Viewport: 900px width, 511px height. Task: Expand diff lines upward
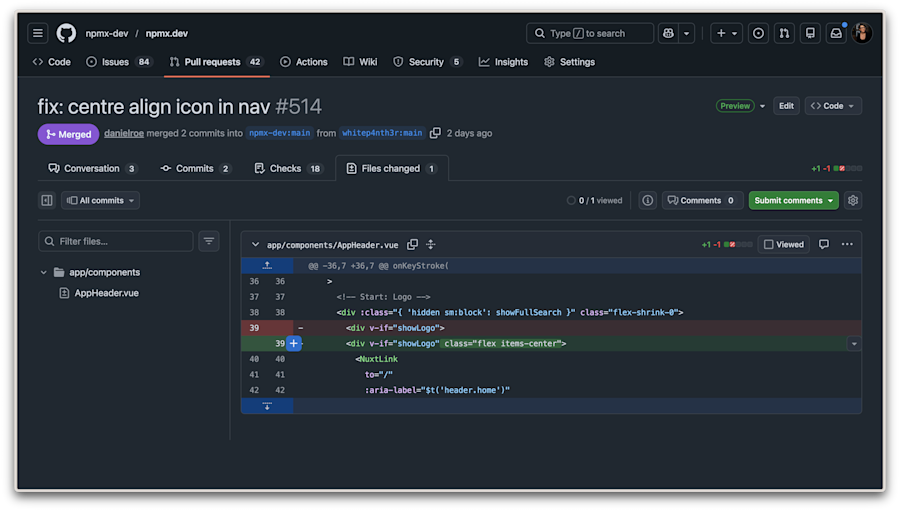(267, 265)
